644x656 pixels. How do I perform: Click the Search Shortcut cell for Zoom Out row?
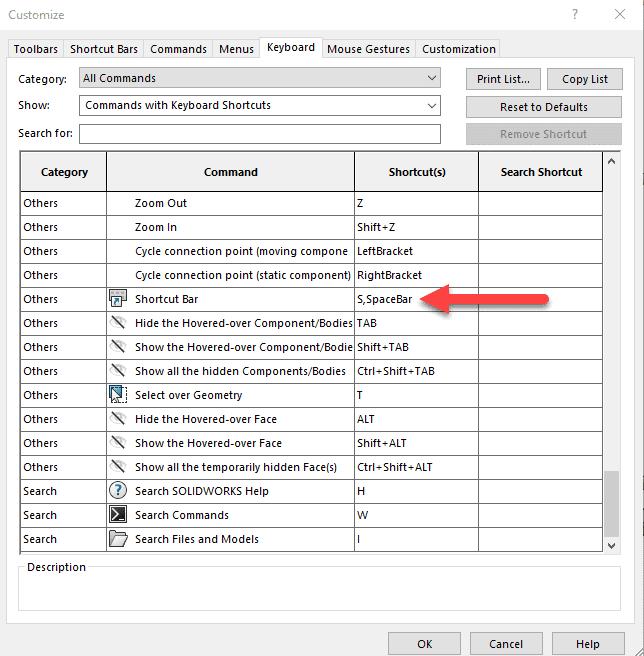click(x=541, y=203)
